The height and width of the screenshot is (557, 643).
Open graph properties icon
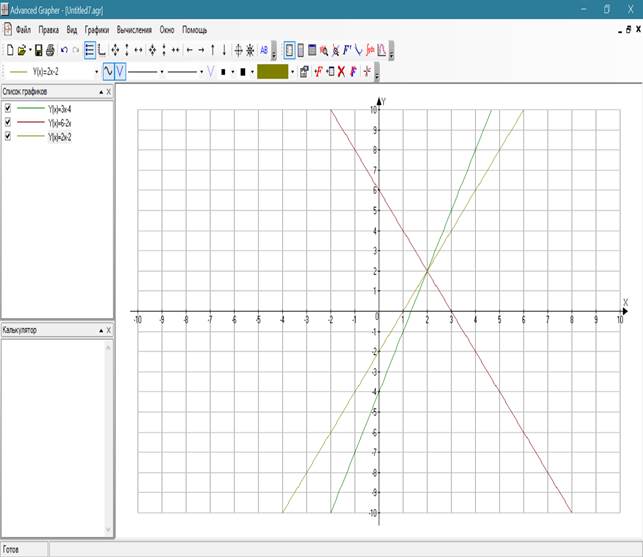[304, 72]
